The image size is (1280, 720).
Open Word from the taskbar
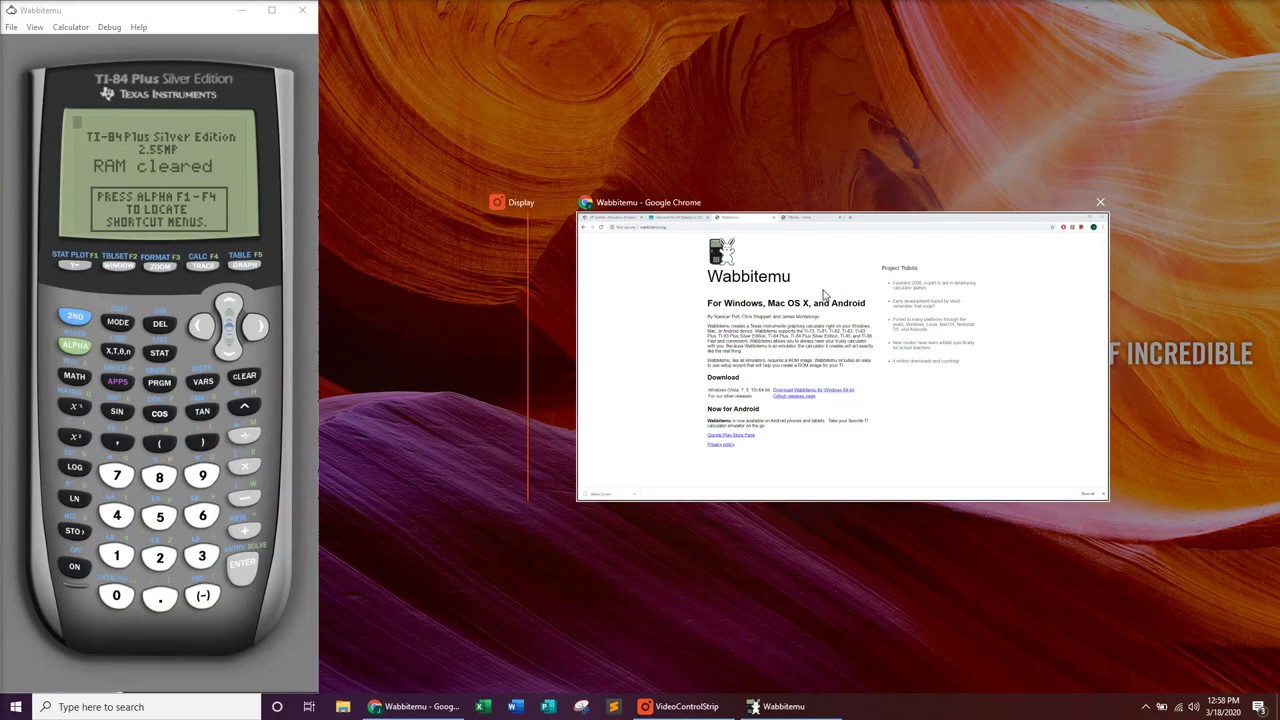click(514, 707)
